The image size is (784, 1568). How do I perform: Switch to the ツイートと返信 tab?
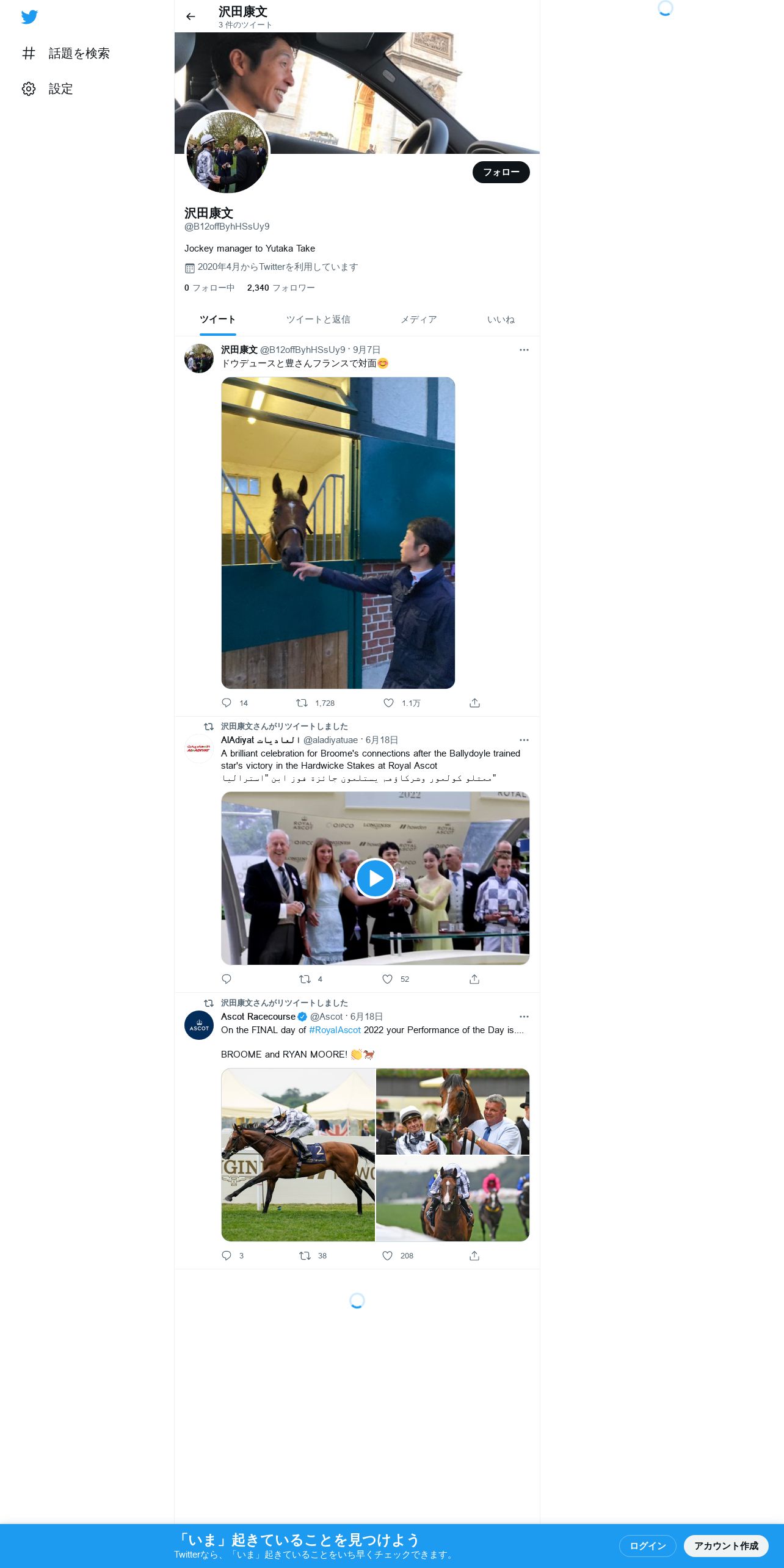tap(318, 319)
